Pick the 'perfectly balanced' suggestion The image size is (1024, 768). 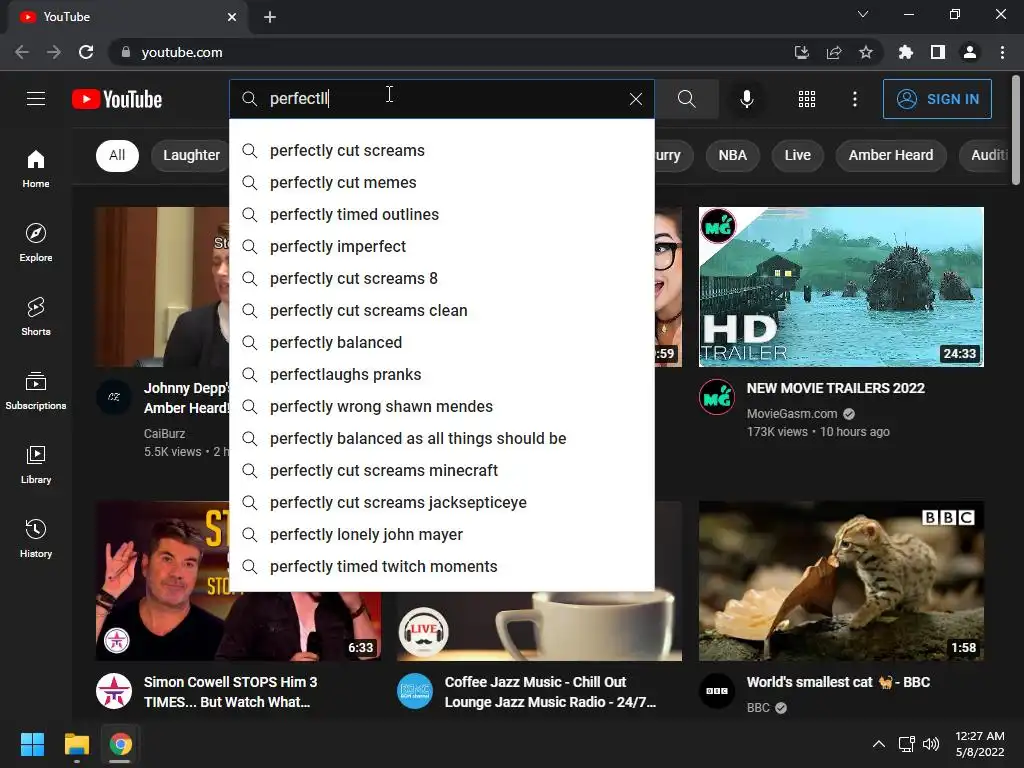click(x=442, y=343)
